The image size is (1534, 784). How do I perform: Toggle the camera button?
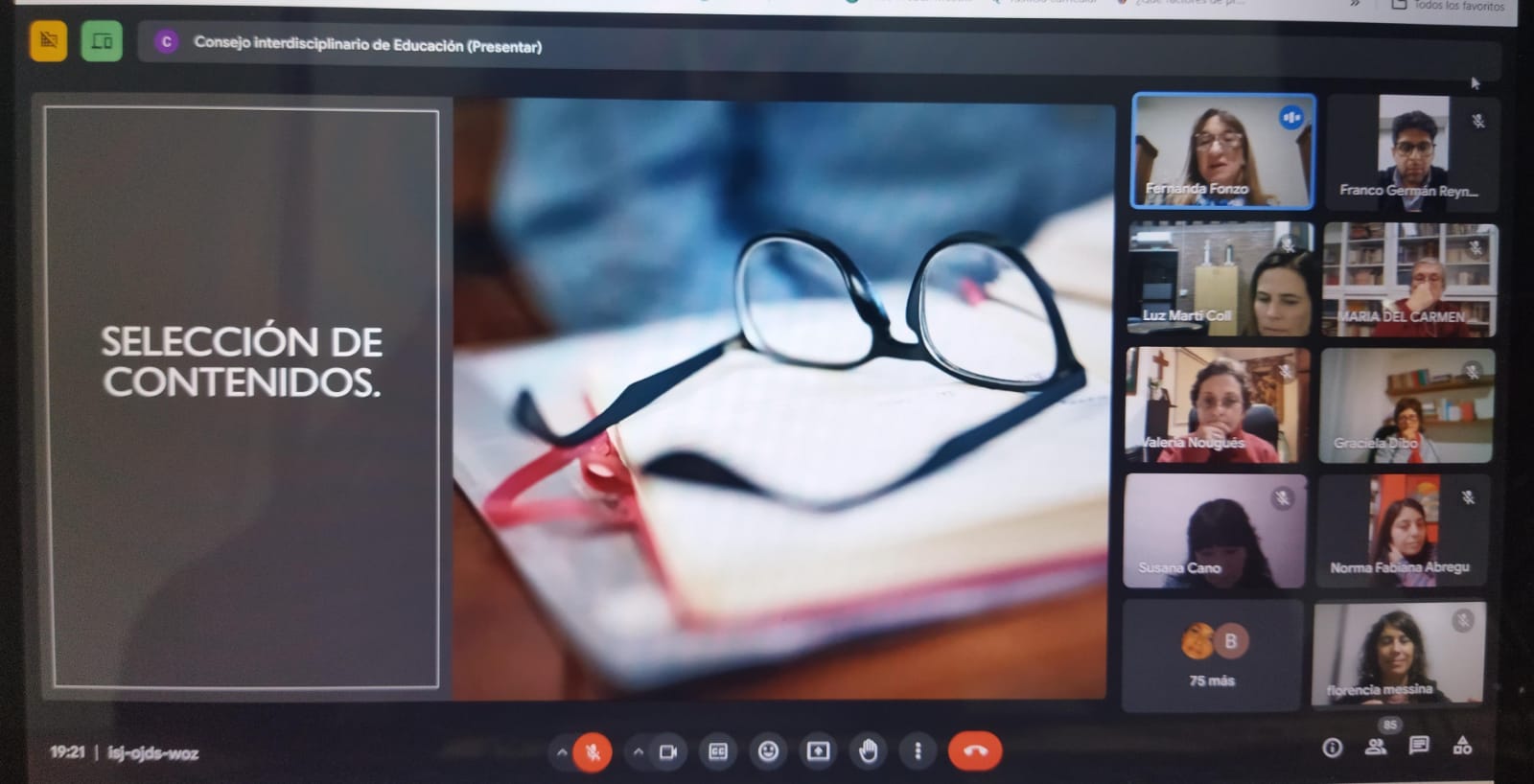tap(668, 752)
